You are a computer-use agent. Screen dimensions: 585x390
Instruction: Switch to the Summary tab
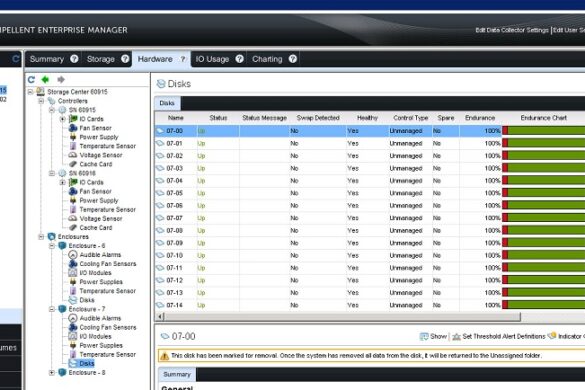pos(47,59)
